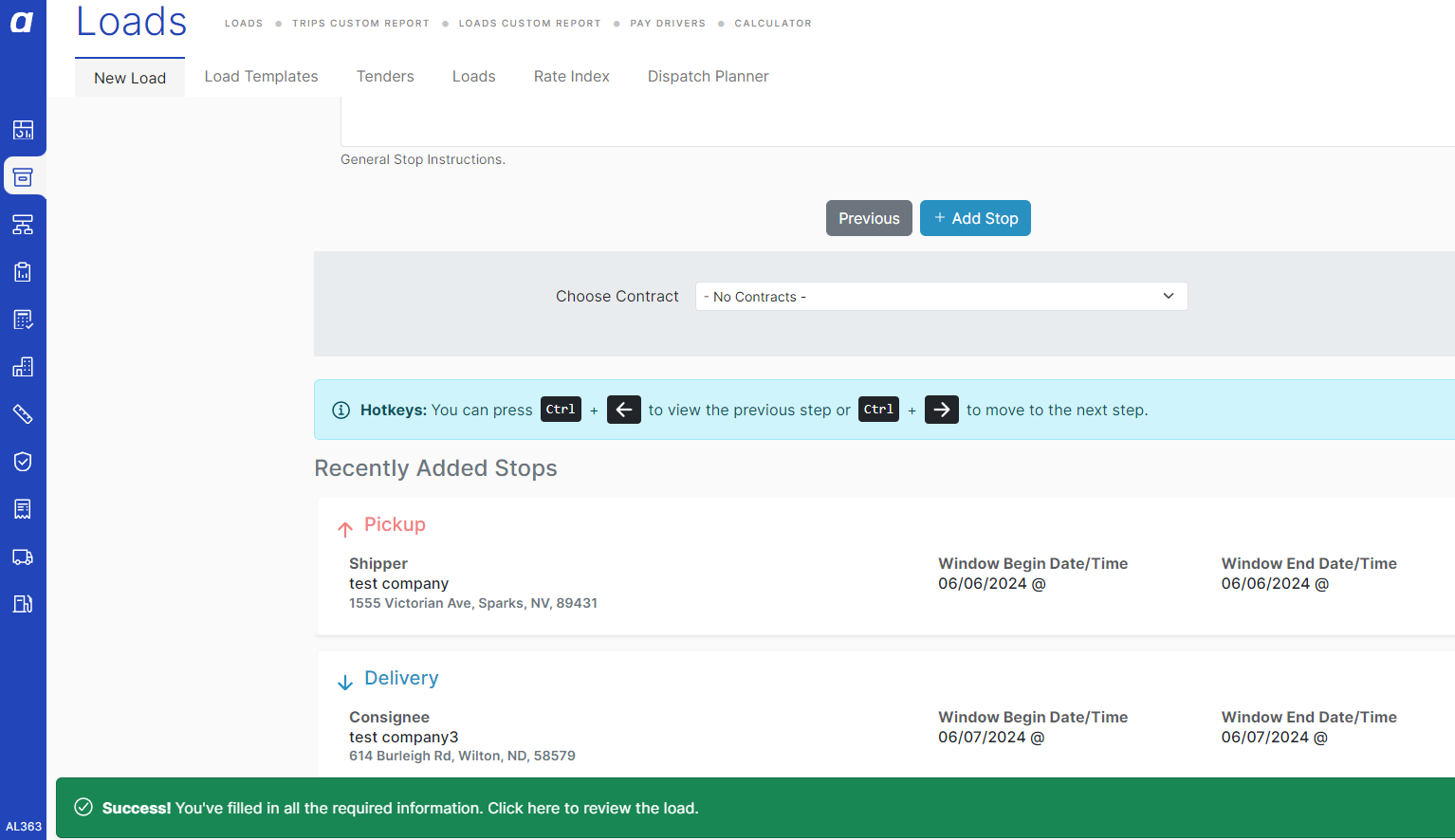Click the success banner to review load
Image resolution: width=1455 pixels, height=840 pixels.
(x=755, y=808)
